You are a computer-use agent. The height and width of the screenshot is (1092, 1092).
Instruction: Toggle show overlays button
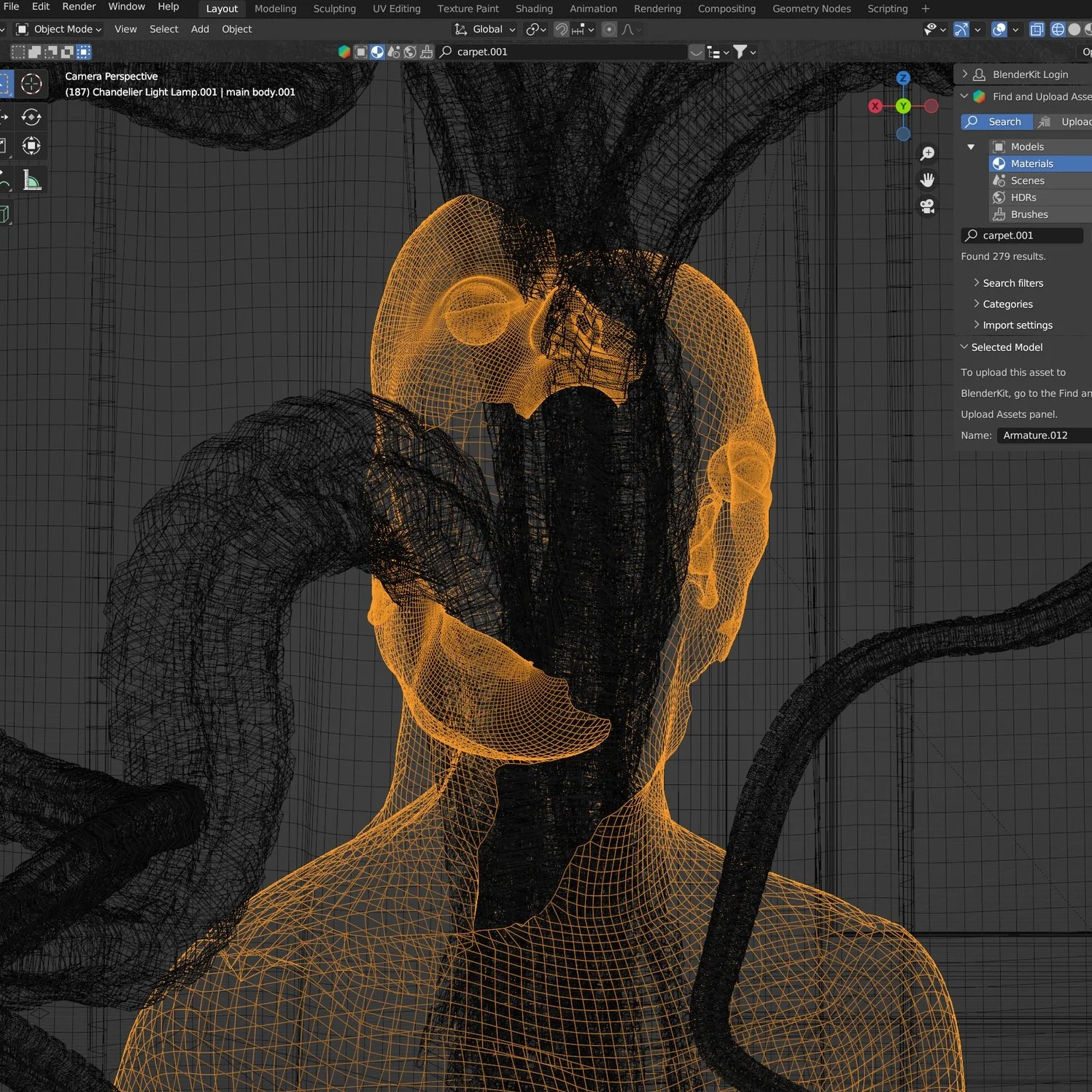click(x=999, y=29)
